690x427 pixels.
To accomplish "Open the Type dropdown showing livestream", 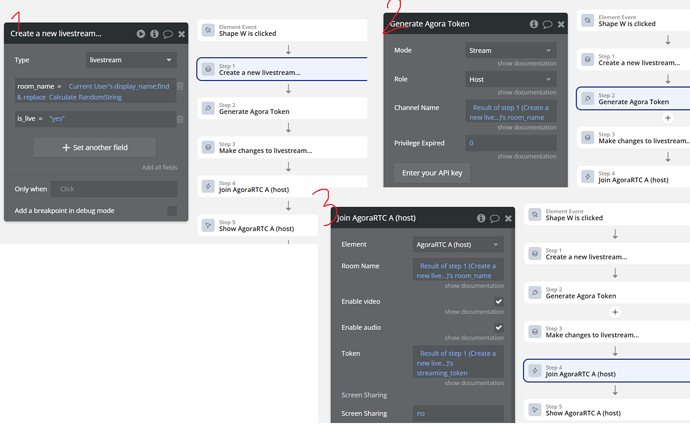I will [x=130, y=60].
